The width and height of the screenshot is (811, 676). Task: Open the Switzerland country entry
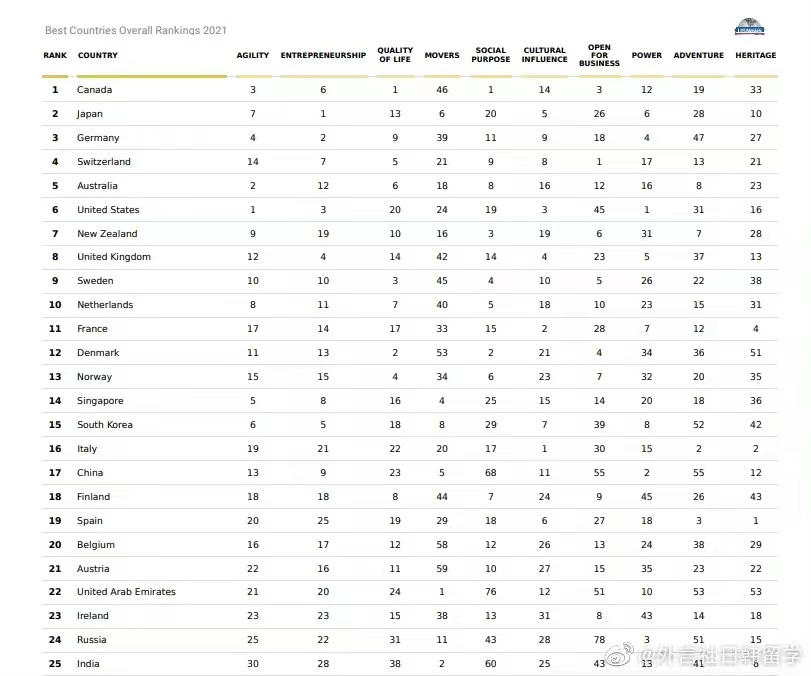(104, 162)
